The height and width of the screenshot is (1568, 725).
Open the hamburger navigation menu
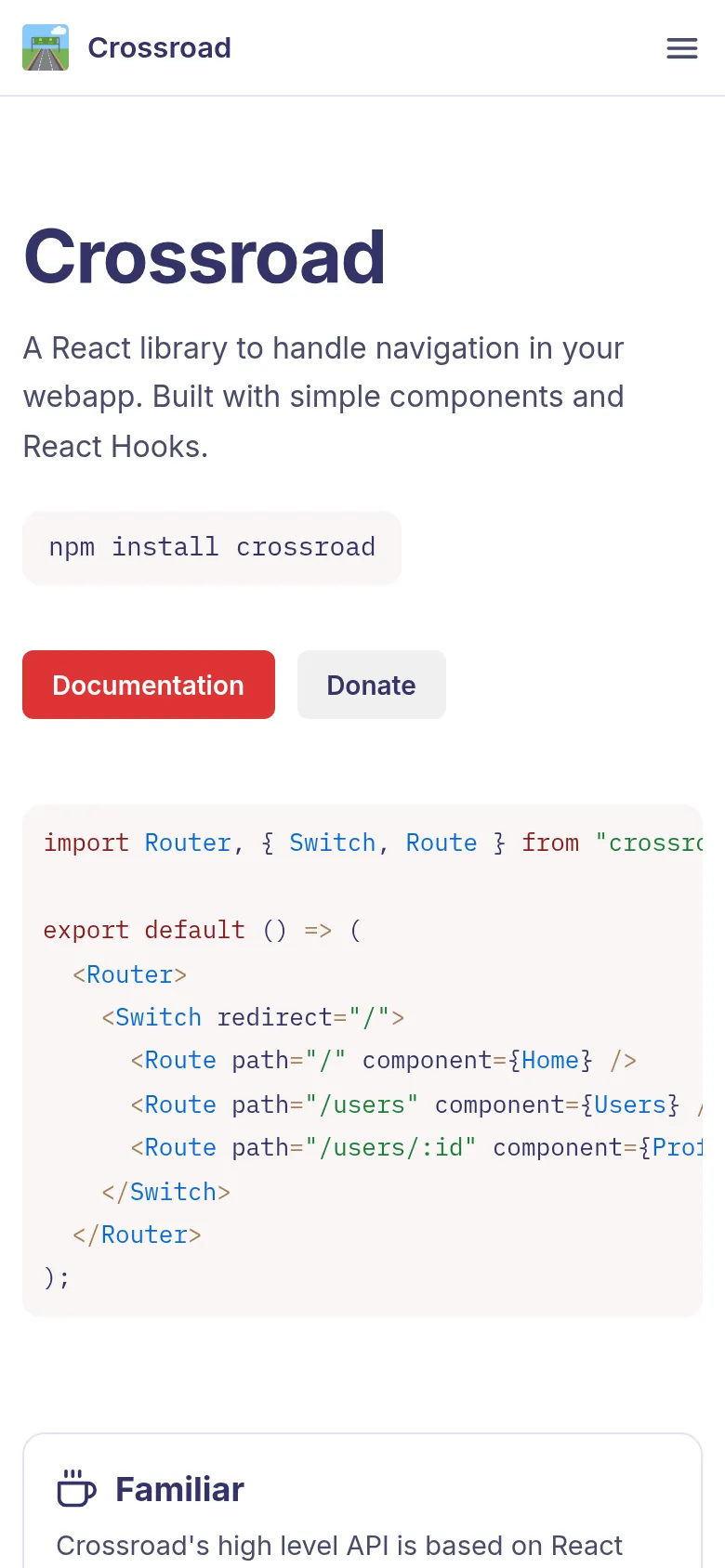click(x=682, y=48)
